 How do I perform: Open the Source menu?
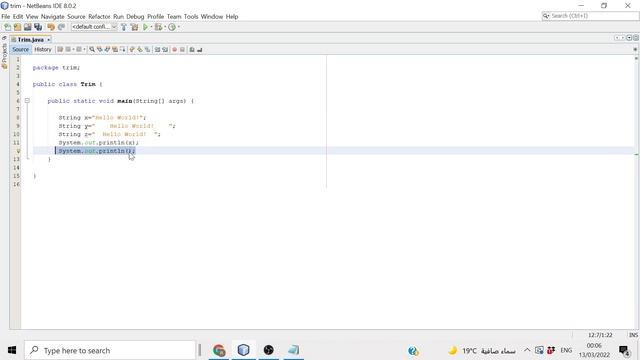tap(76, 16)
